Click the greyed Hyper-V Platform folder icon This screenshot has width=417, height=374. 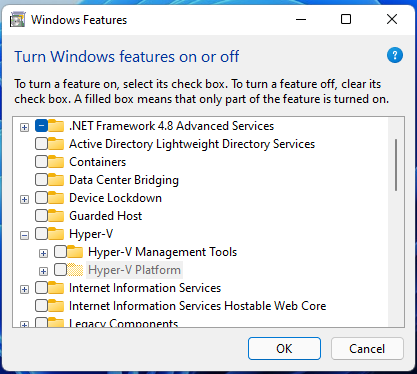(75, 270)
